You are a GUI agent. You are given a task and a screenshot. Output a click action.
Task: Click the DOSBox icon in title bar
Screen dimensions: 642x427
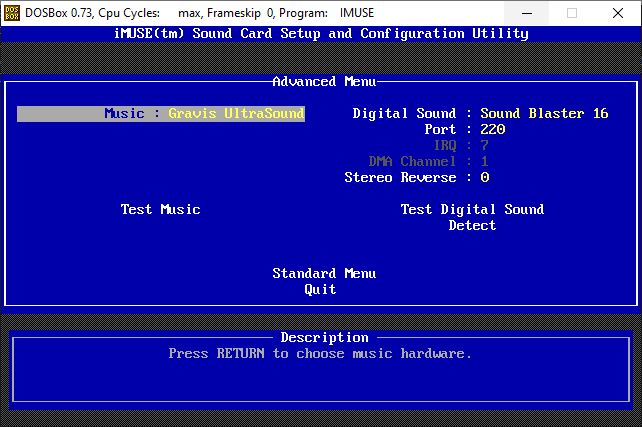11,13
